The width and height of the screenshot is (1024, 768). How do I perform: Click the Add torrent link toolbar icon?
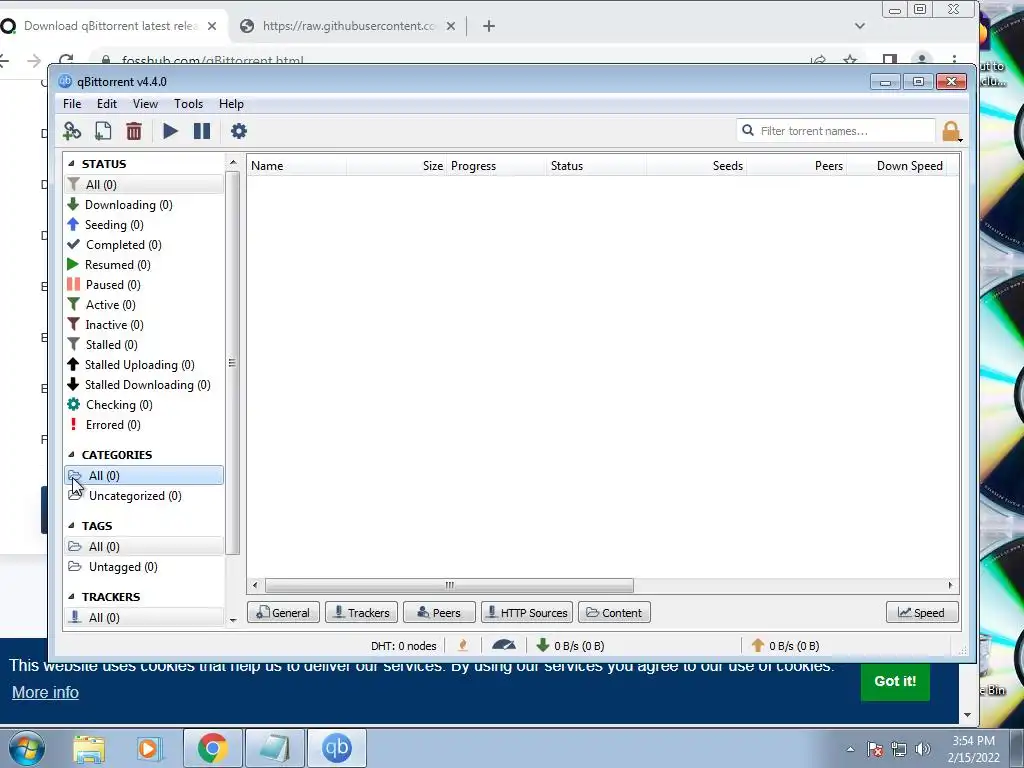(72, 131)
